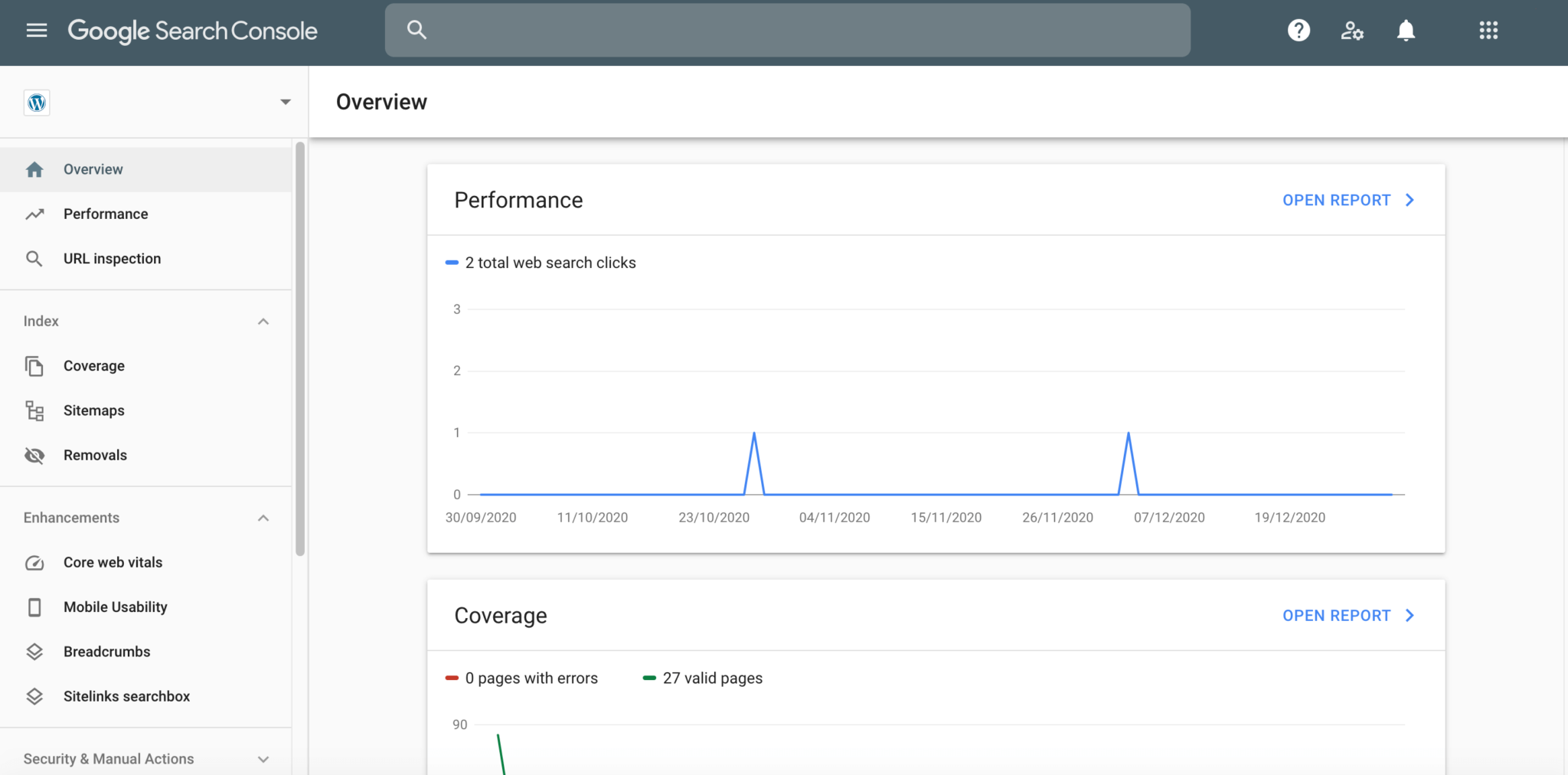Image resolution: width=1568 pixels, height=775 pixels.
Task: Collapse the Enhancements section chevron
Action: pos(263,518)
